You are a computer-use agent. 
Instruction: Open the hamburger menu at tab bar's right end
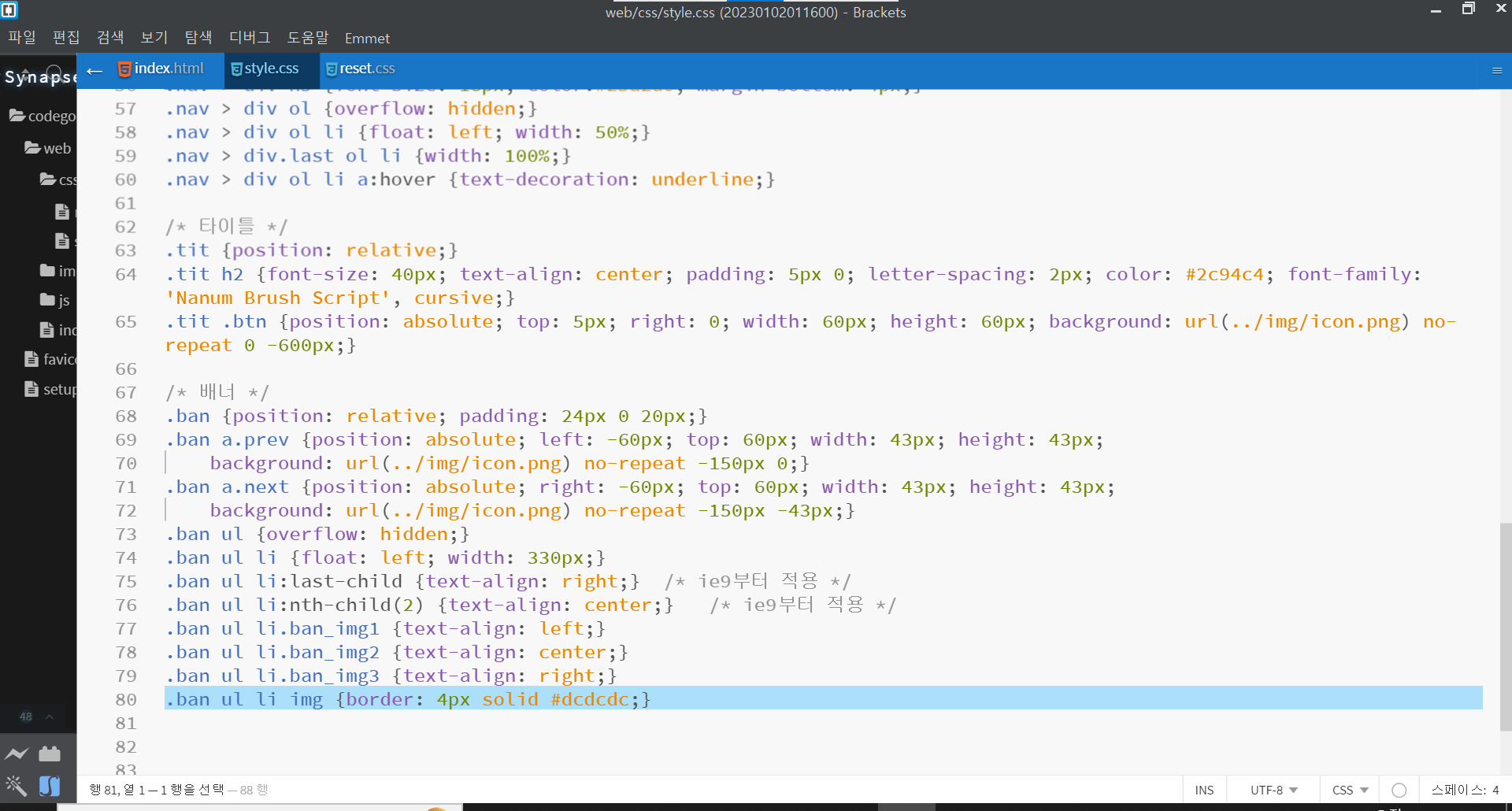pyautogui.click(x=1497, y=71)
